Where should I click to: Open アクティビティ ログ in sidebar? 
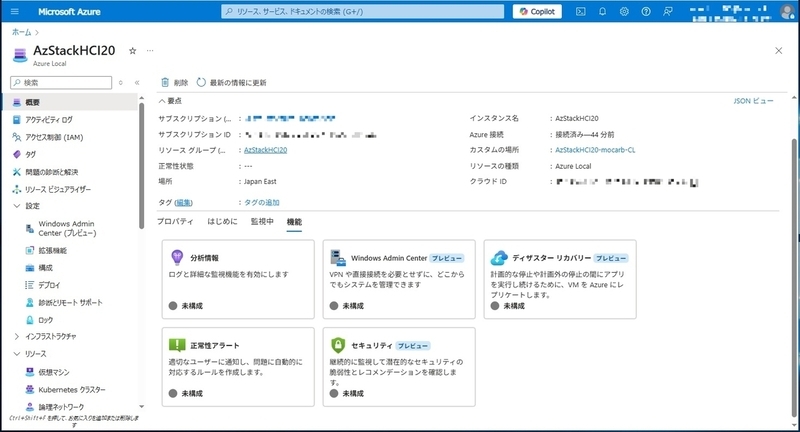[49, 119]
